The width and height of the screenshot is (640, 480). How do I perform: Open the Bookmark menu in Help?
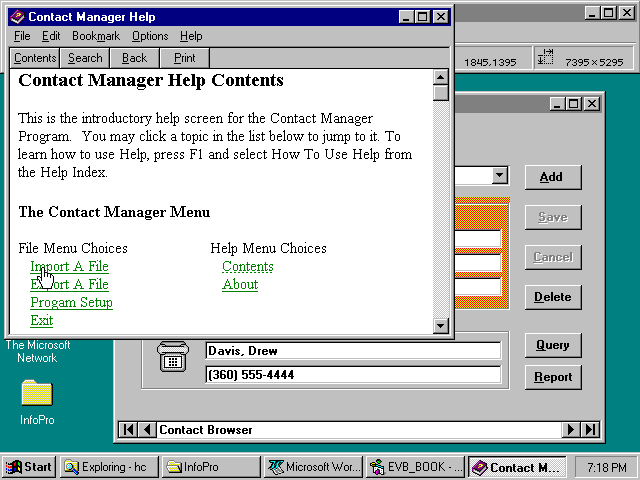coord(95,36)
